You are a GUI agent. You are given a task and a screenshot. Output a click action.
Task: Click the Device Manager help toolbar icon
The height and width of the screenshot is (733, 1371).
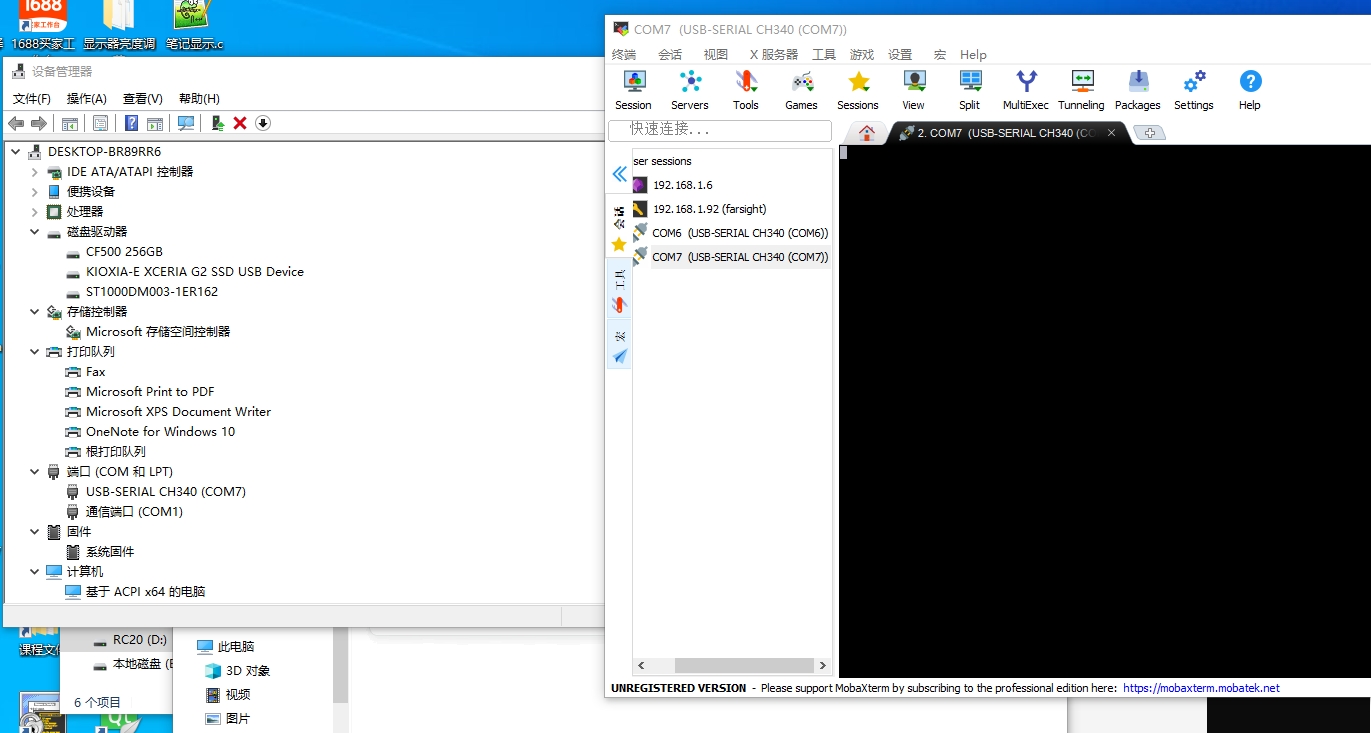pos(131,123)
